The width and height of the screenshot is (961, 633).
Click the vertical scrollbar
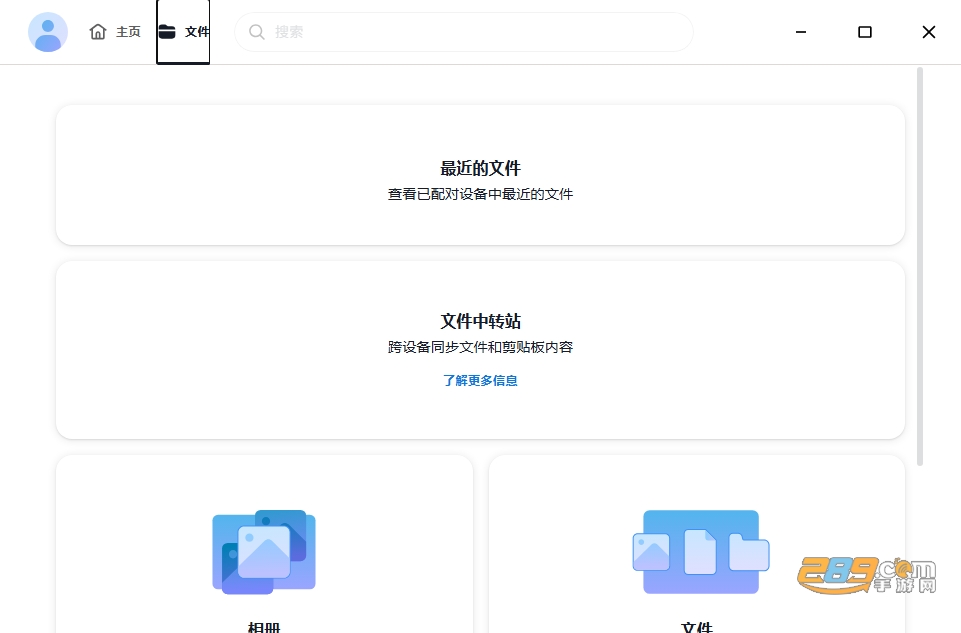tap(920, 267)
